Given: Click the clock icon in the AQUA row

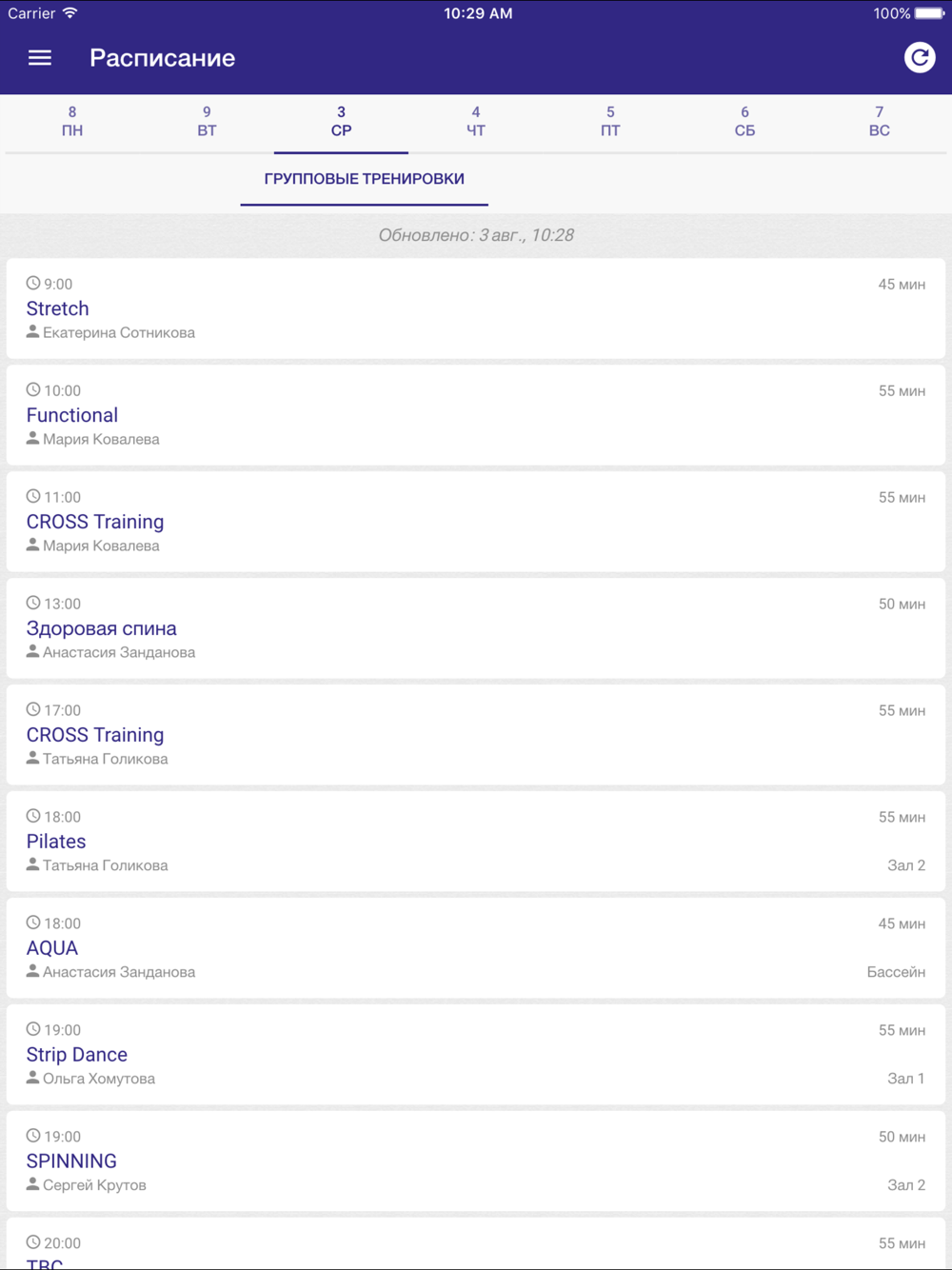Looking at the screenshot, I should (33, 923).
